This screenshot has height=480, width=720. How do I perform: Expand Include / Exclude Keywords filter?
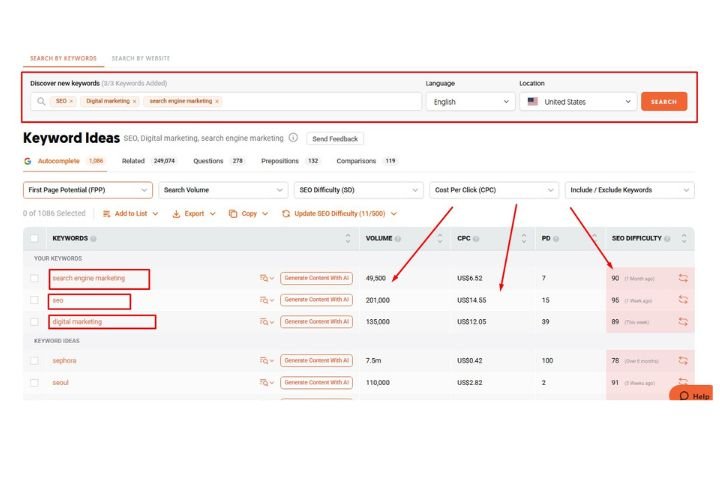pos(630,190)
